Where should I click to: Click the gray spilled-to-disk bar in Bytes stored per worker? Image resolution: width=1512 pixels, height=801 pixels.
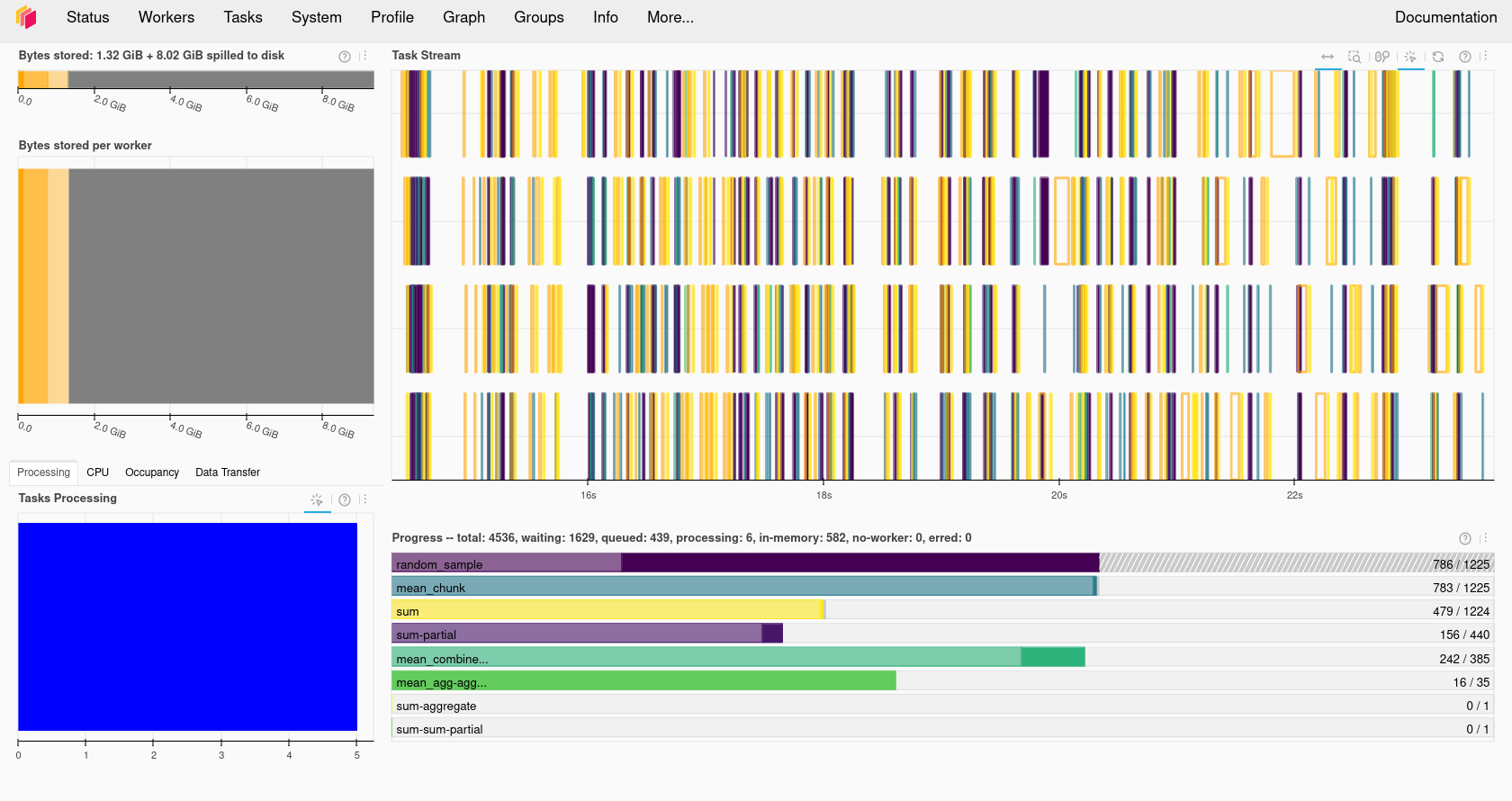(x=221, y=286)
